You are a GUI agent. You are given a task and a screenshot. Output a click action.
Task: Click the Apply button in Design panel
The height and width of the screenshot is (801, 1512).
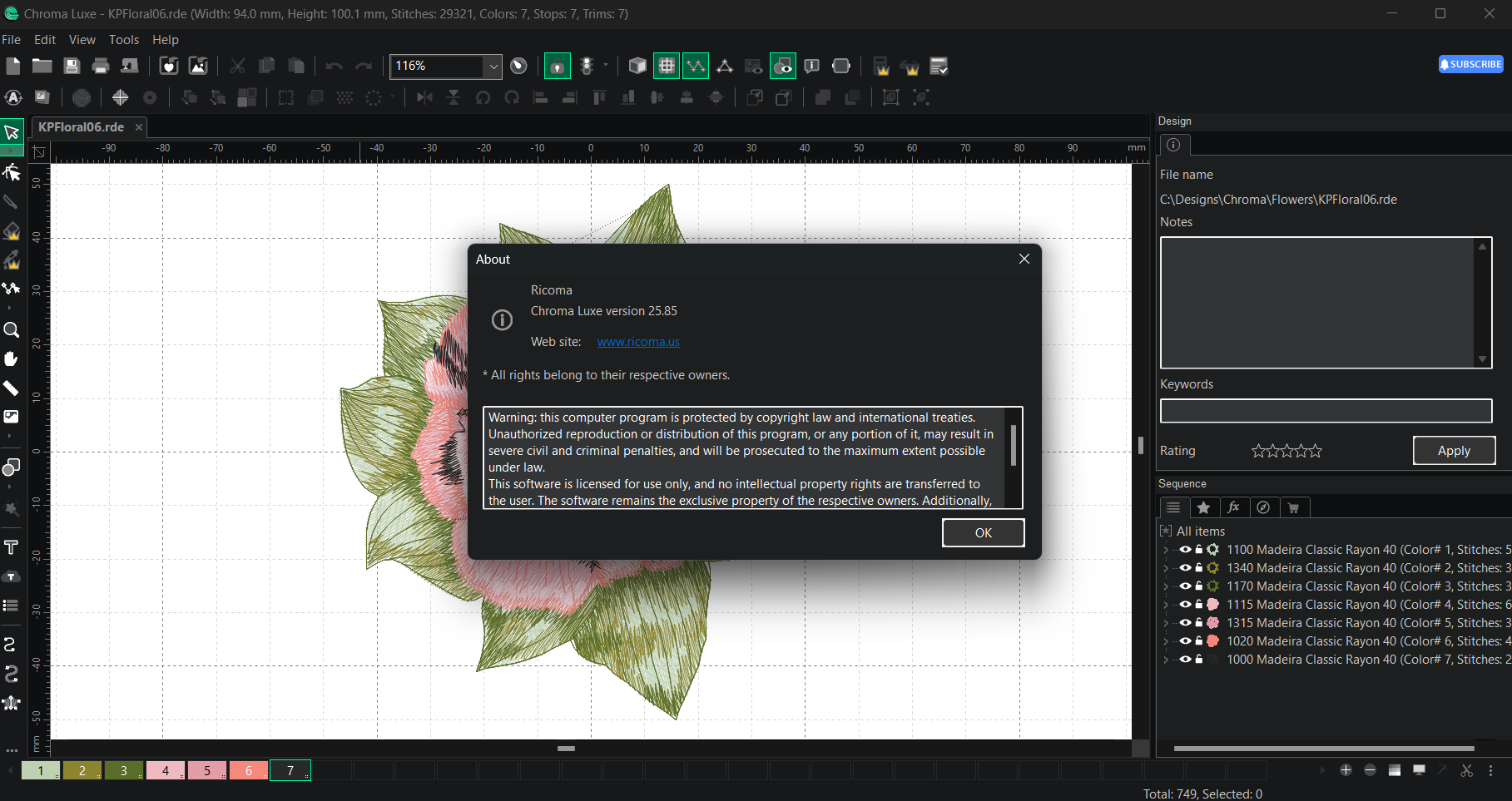[x=1454, y=451]
